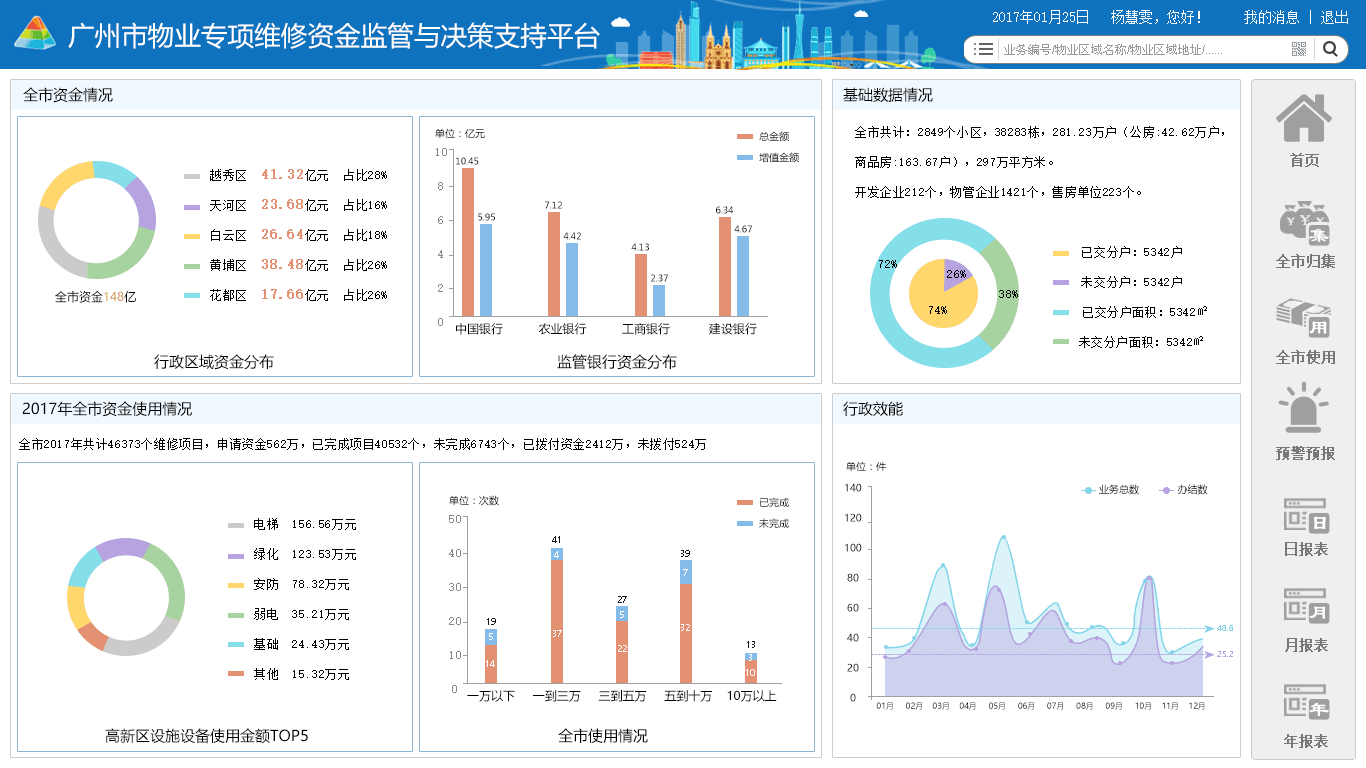Viewport: 1366px width, 768px height.
Task: Click the 全市资金 district donut chart
Action: click(97, 220)
